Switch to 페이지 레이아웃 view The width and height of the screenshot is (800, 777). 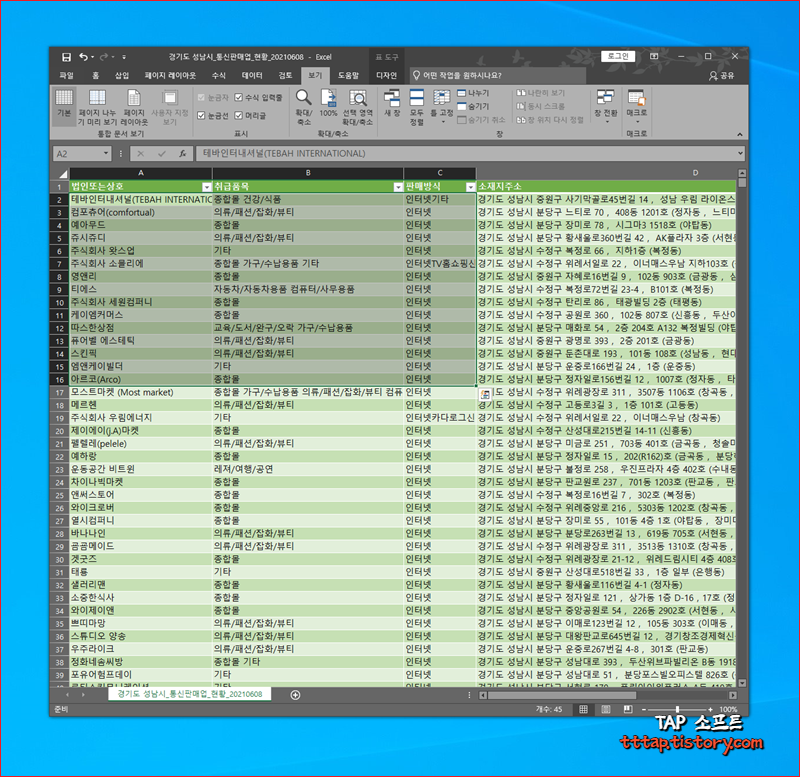coord(134,108)
